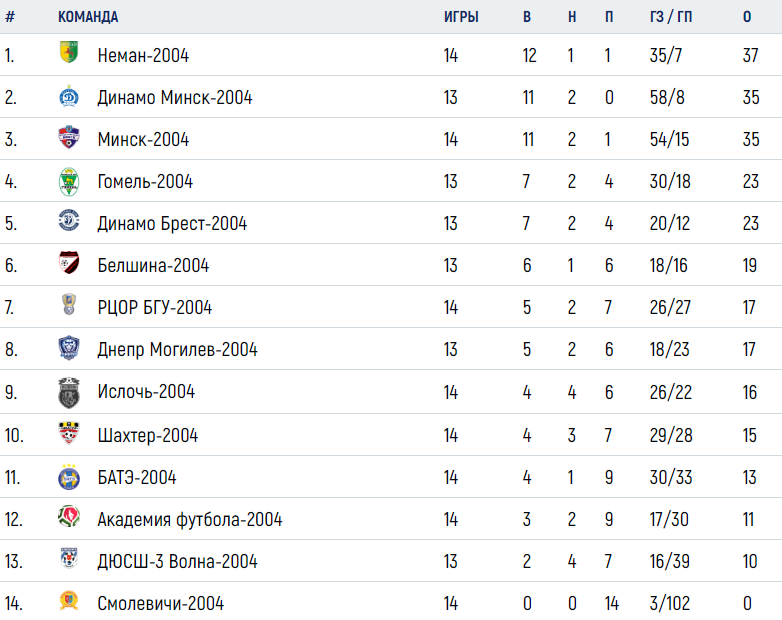Open the БАТЭ-2004 club crest
The height and width of the screenshot is (620, 782).
pyautogui.click(x=69, y=477)
